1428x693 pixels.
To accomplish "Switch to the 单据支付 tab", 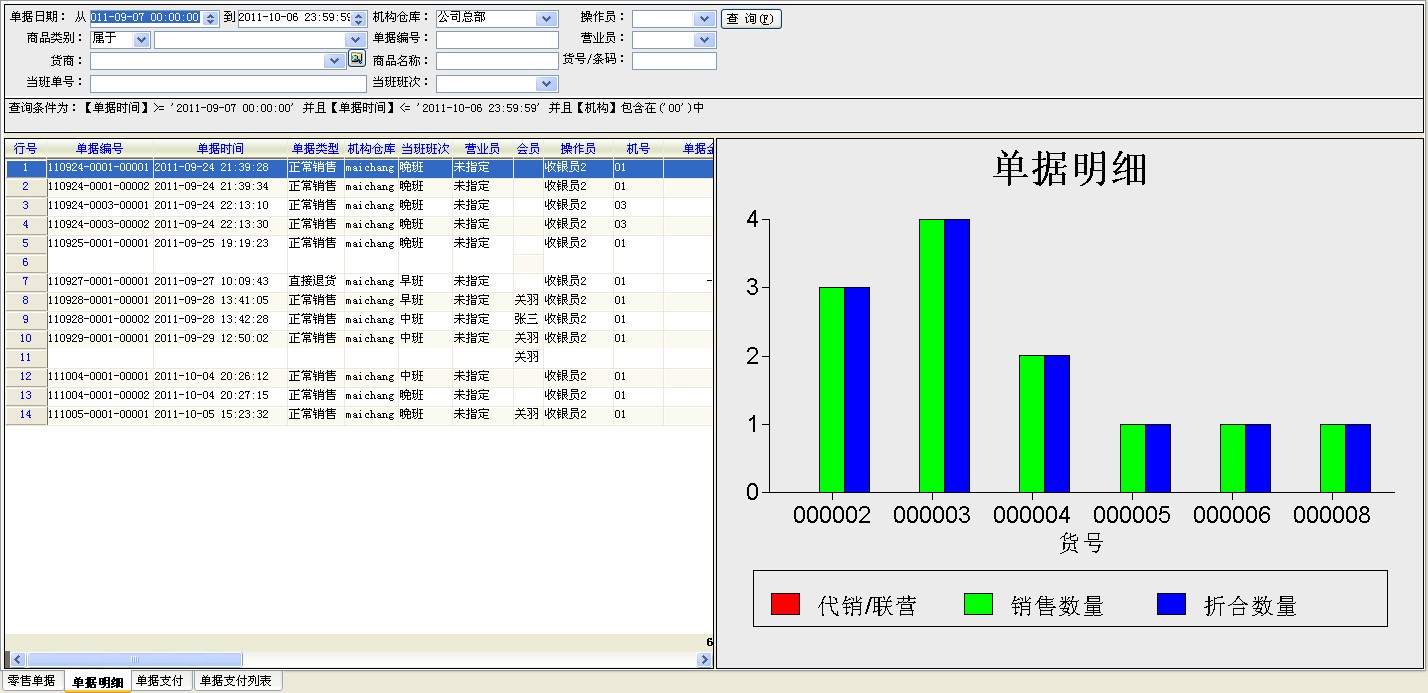I will 160,681.
